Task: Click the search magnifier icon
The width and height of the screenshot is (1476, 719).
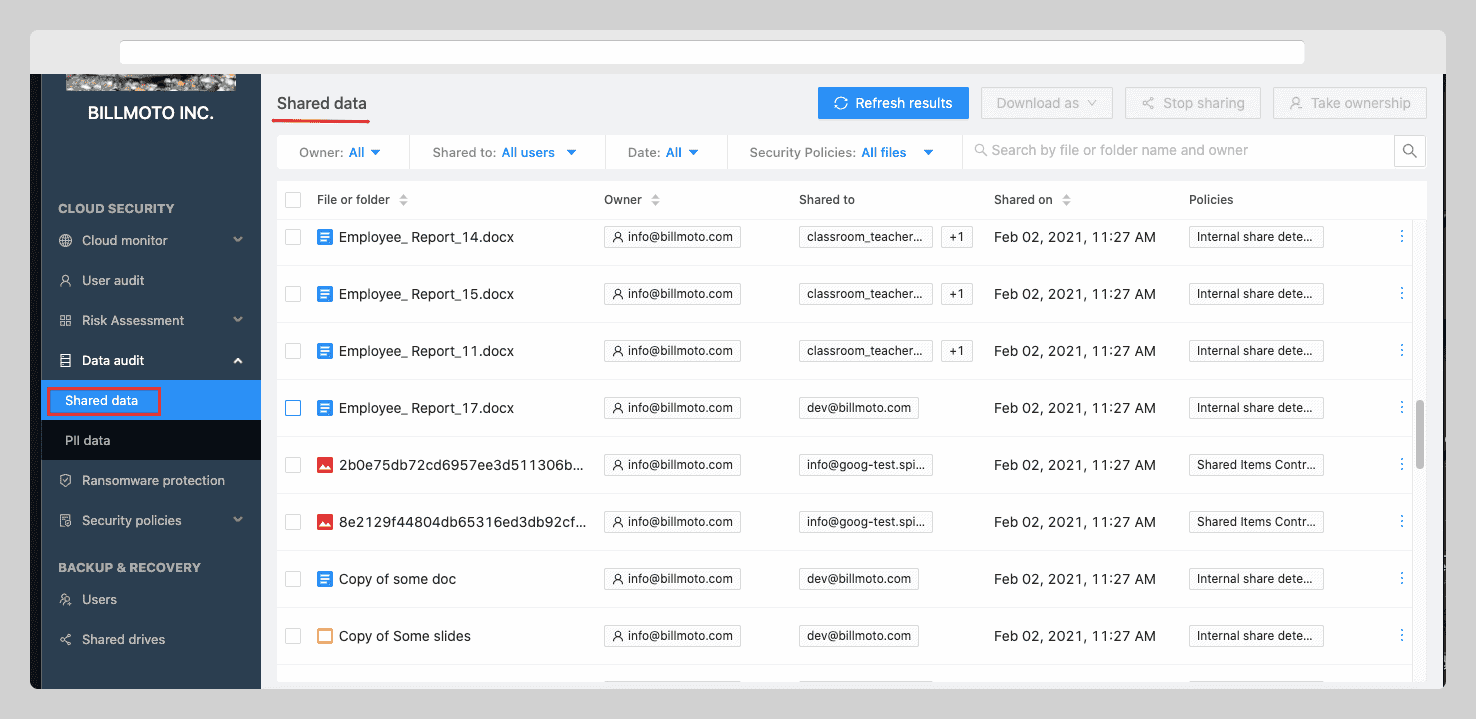Action: tap(1409, 150)
